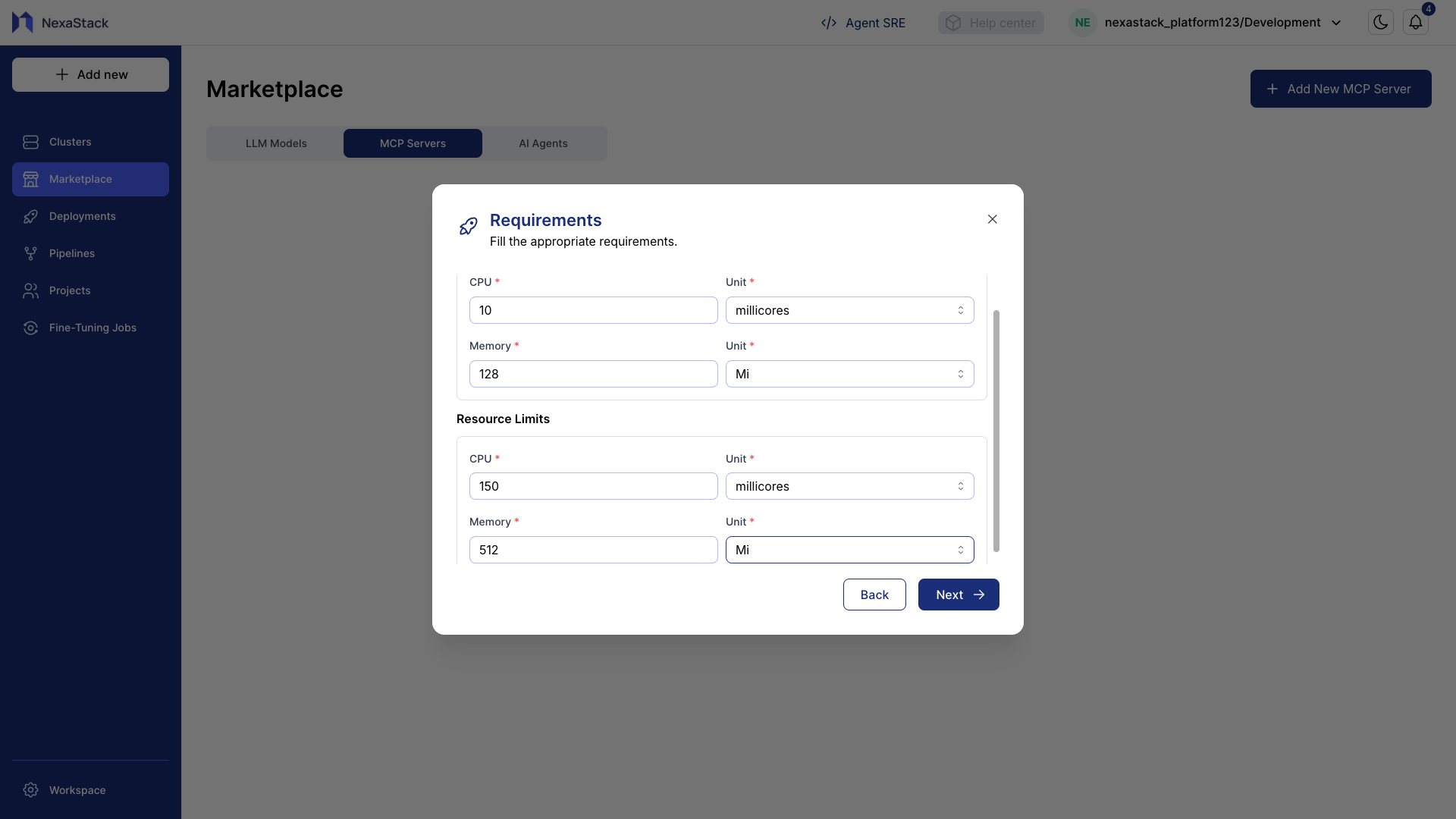Switch to the LLM Models tab

tap(276, 143)
